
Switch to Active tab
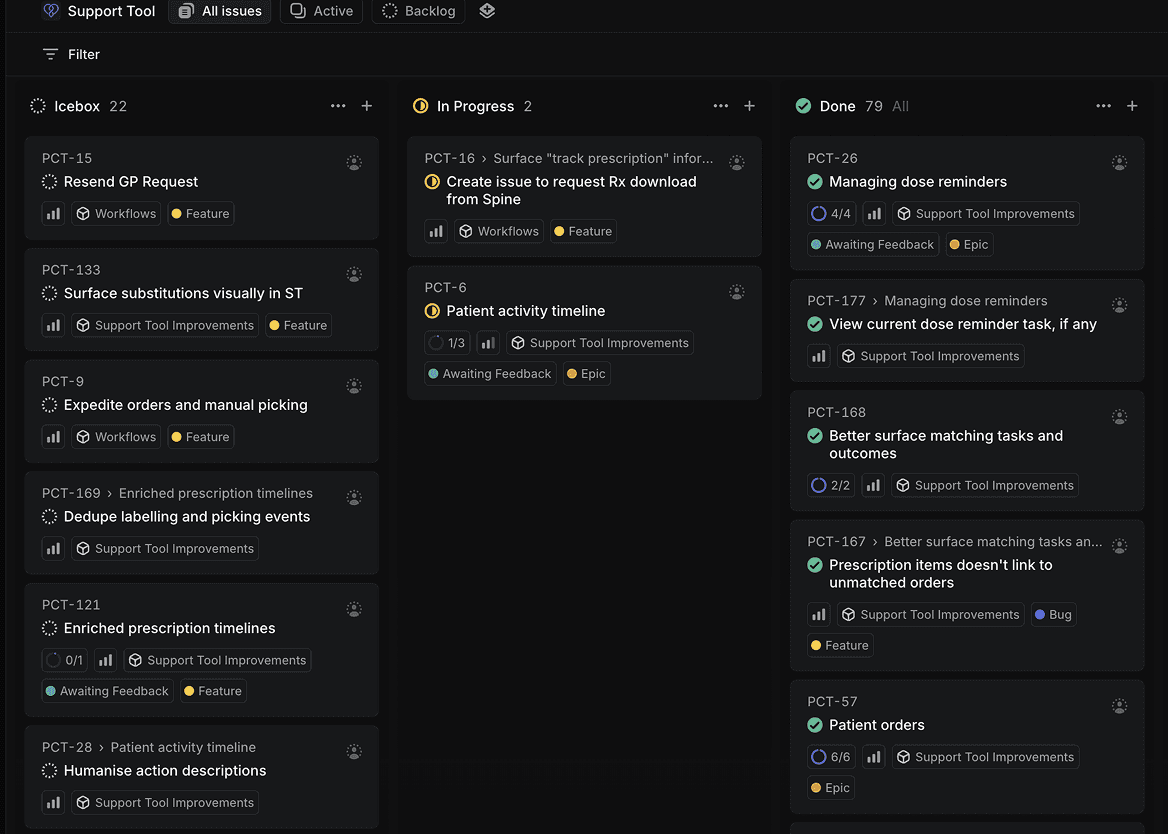coord(321,11)
